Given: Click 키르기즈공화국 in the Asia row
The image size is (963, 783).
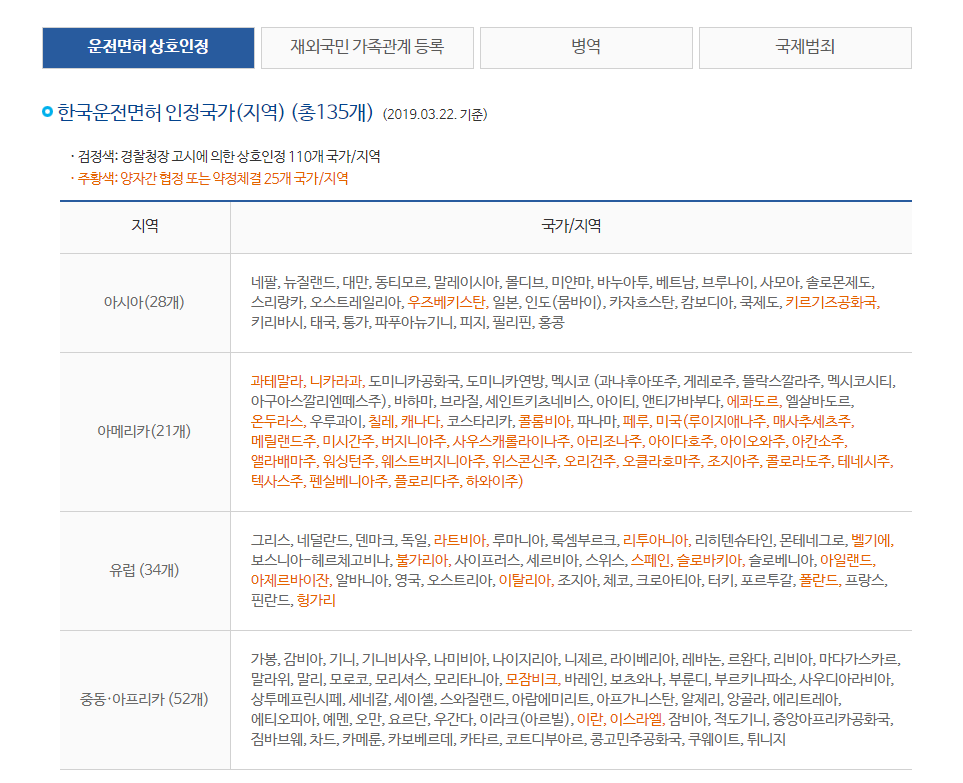Looking at the screenshot, I should tap(832, 302).
